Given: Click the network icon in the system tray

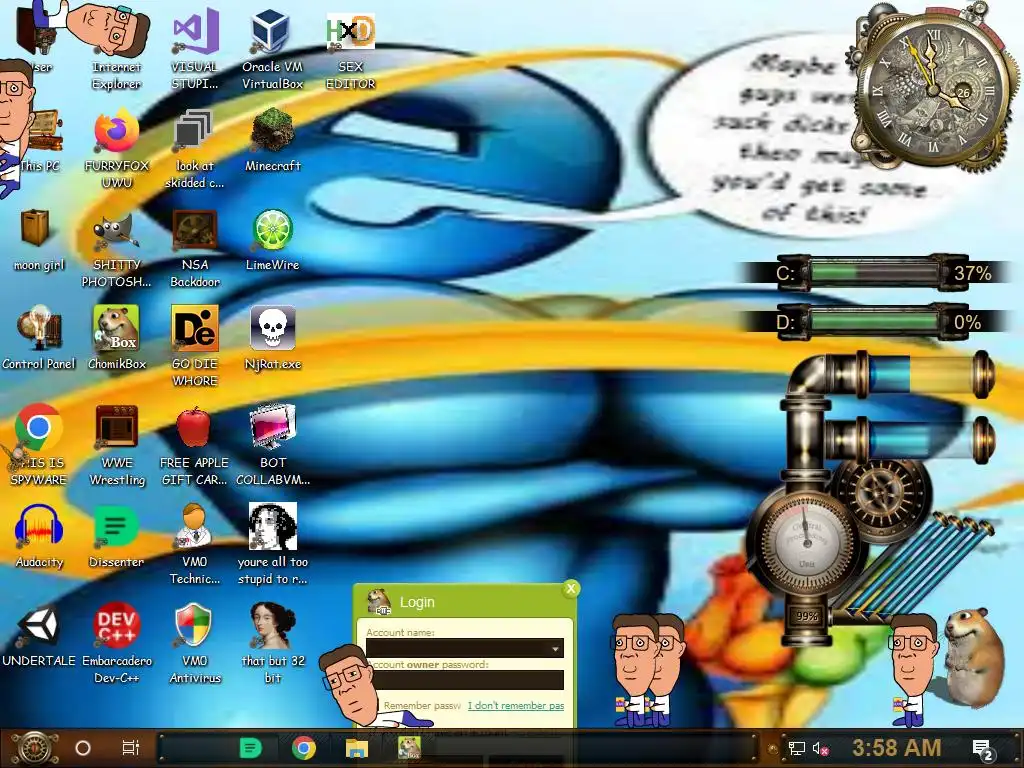Looking at the screenshot, I should pos(797,748).
